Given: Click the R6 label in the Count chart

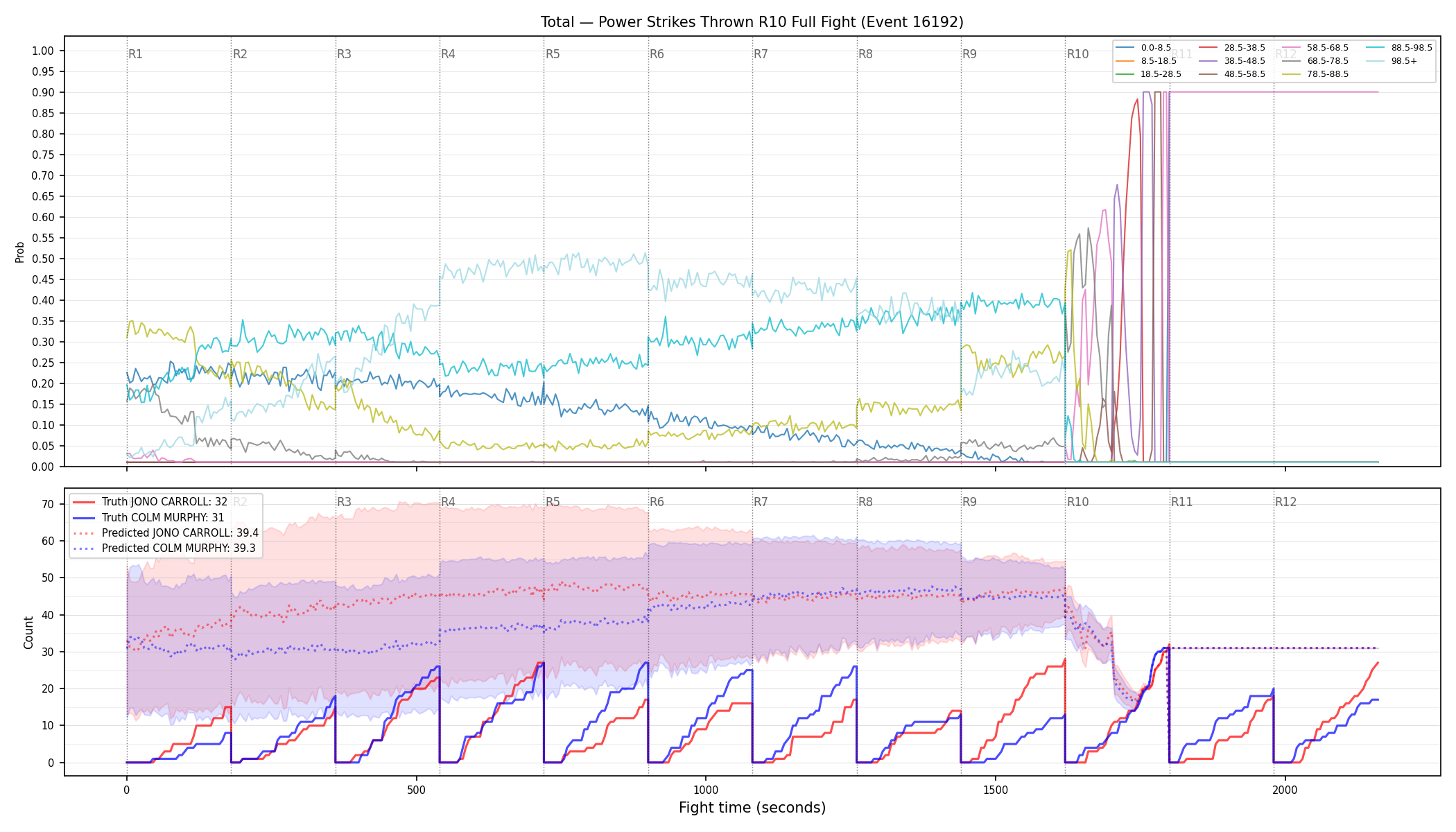Looking at the screenshot, I should tap(657, 502).
